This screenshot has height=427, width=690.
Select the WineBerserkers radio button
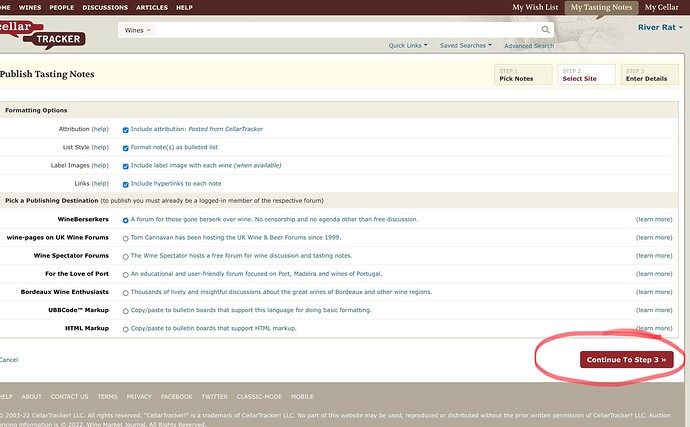[125, 220]
